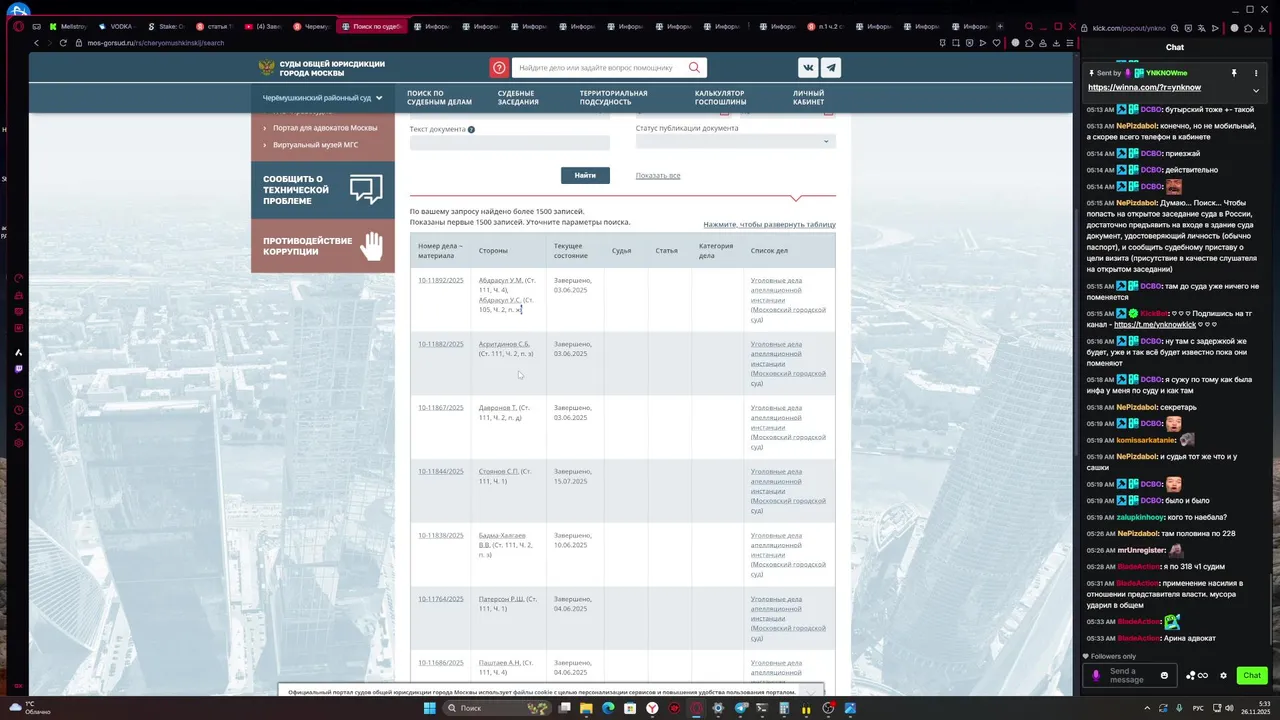Viewport: 1280px width, 720px height.
Task: Open the ПОИСК ПО СУДЕБНЫМ ДЕЛАМ menu
Action: coord(439,98)
